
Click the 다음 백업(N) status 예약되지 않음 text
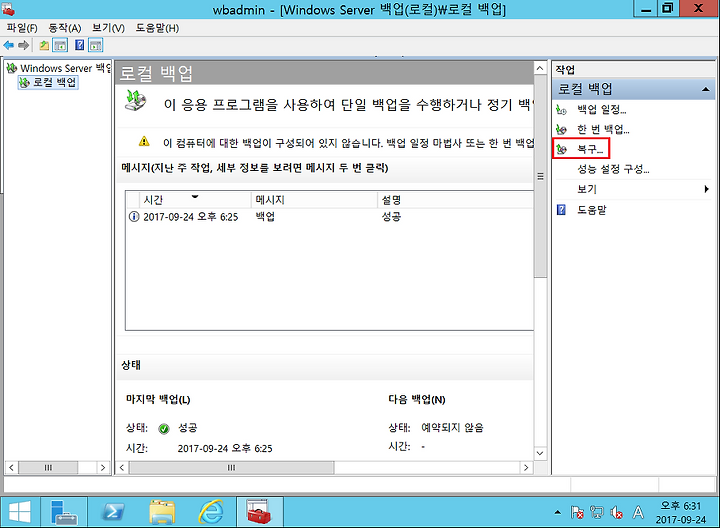coord(452,428)
